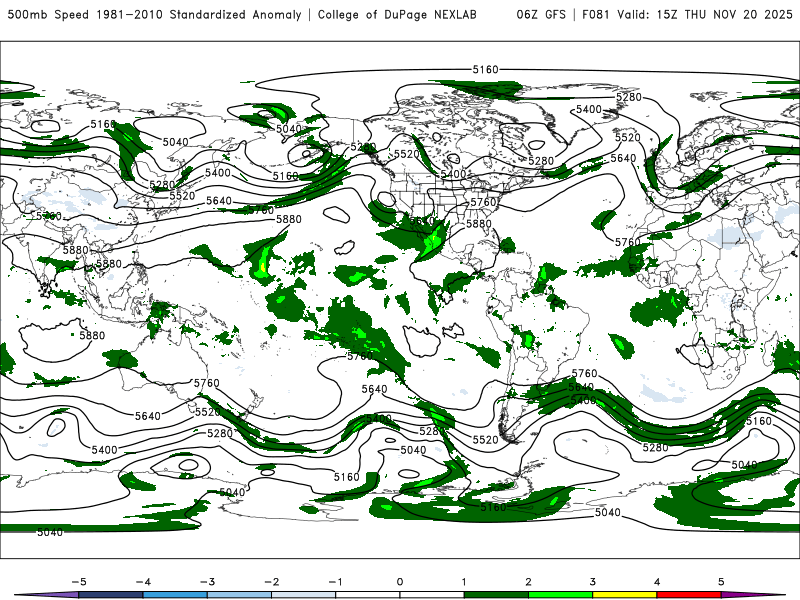Click the '500mb Speed 1981-2010 Standardized Anomaly' title
800x600 pixels.
click(x=155, y=14)
